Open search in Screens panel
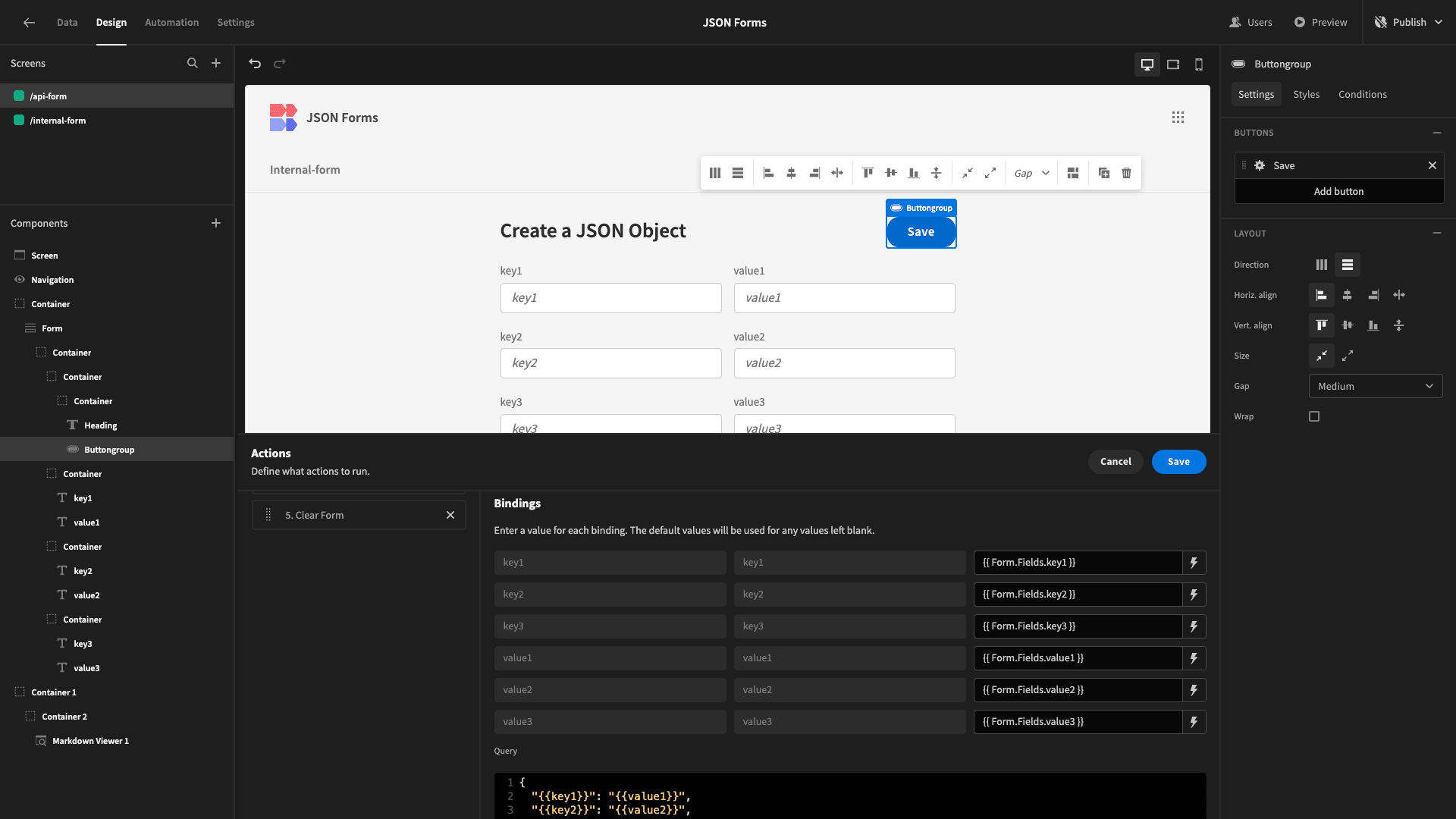Screen dimensions: 1456x819 pyautogui.click(x=193, y=64)
